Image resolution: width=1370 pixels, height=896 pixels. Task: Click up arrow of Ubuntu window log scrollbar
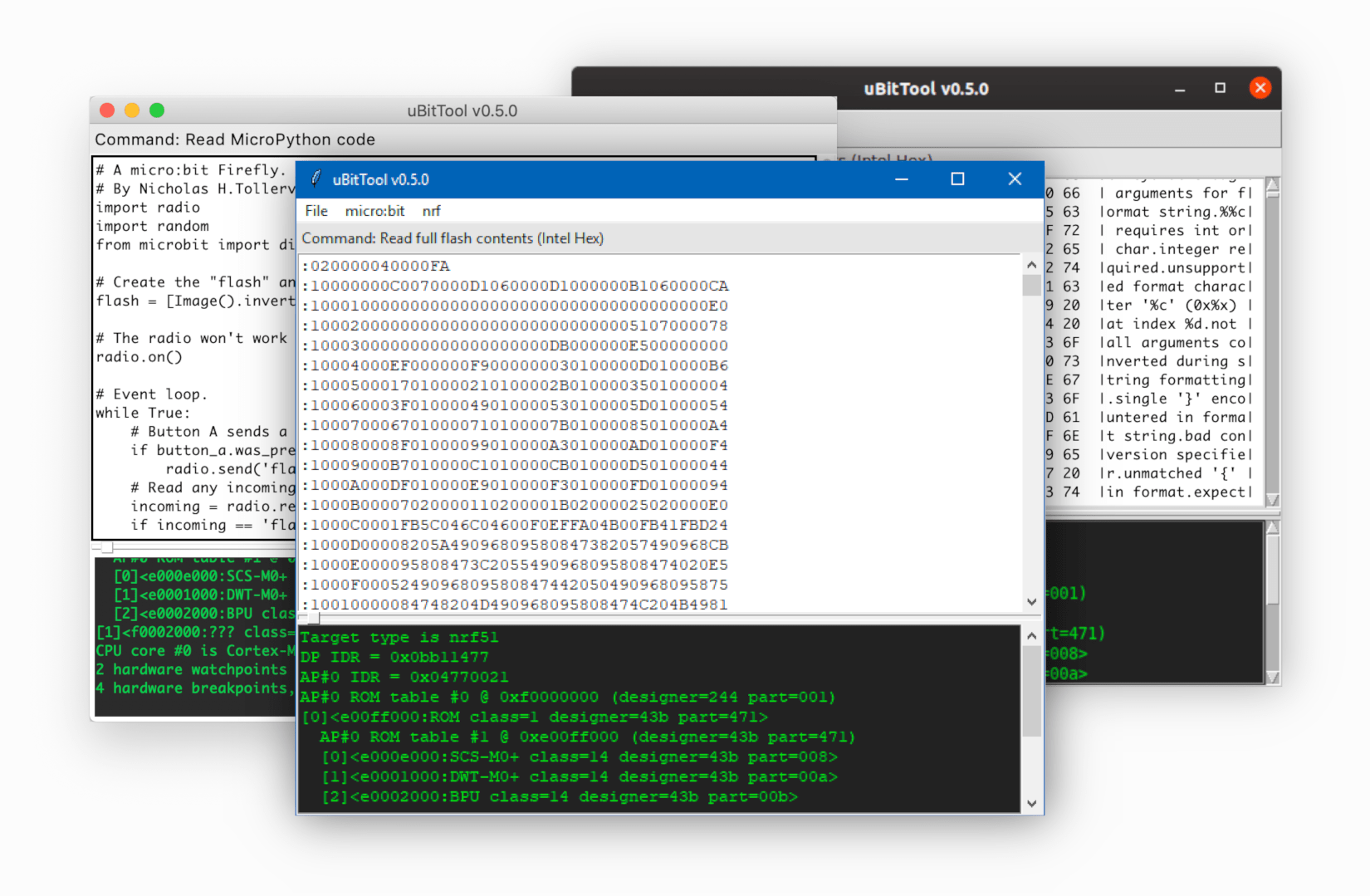(x=1272, y=528)
